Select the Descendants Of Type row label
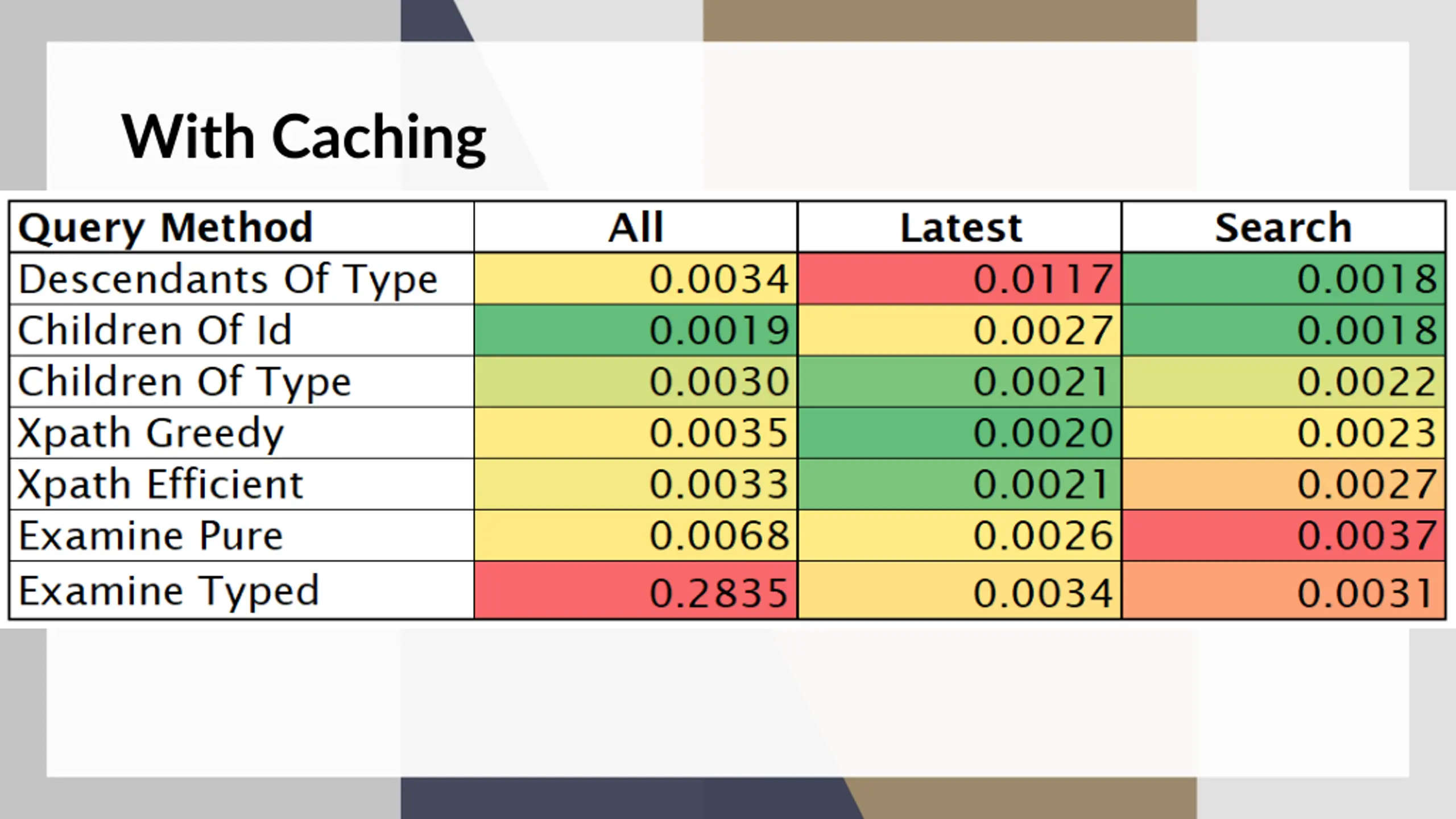 click(x=242, y=279)
